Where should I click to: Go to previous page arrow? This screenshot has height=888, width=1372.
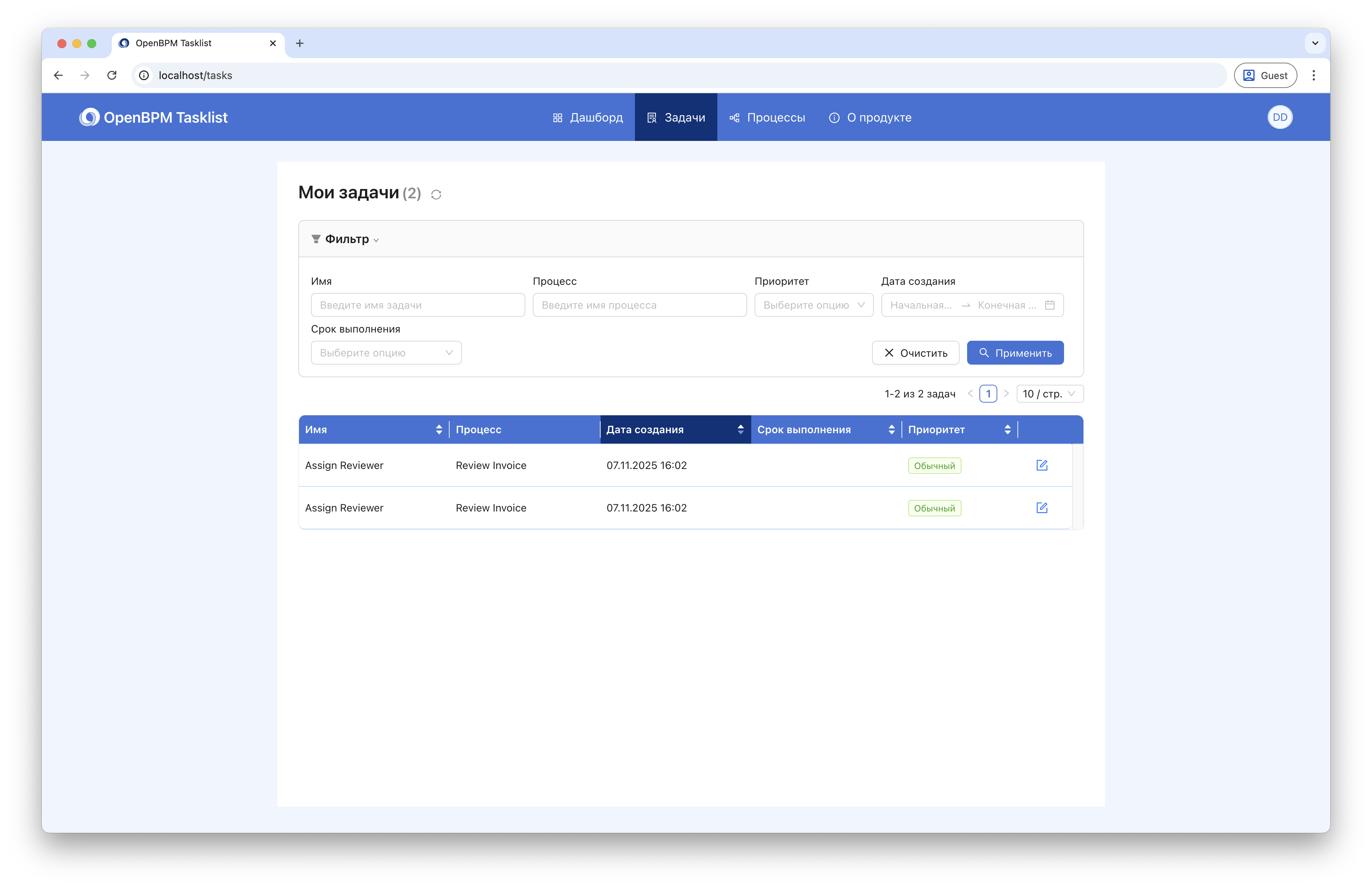pyautogui.click(x=970, y=394)
